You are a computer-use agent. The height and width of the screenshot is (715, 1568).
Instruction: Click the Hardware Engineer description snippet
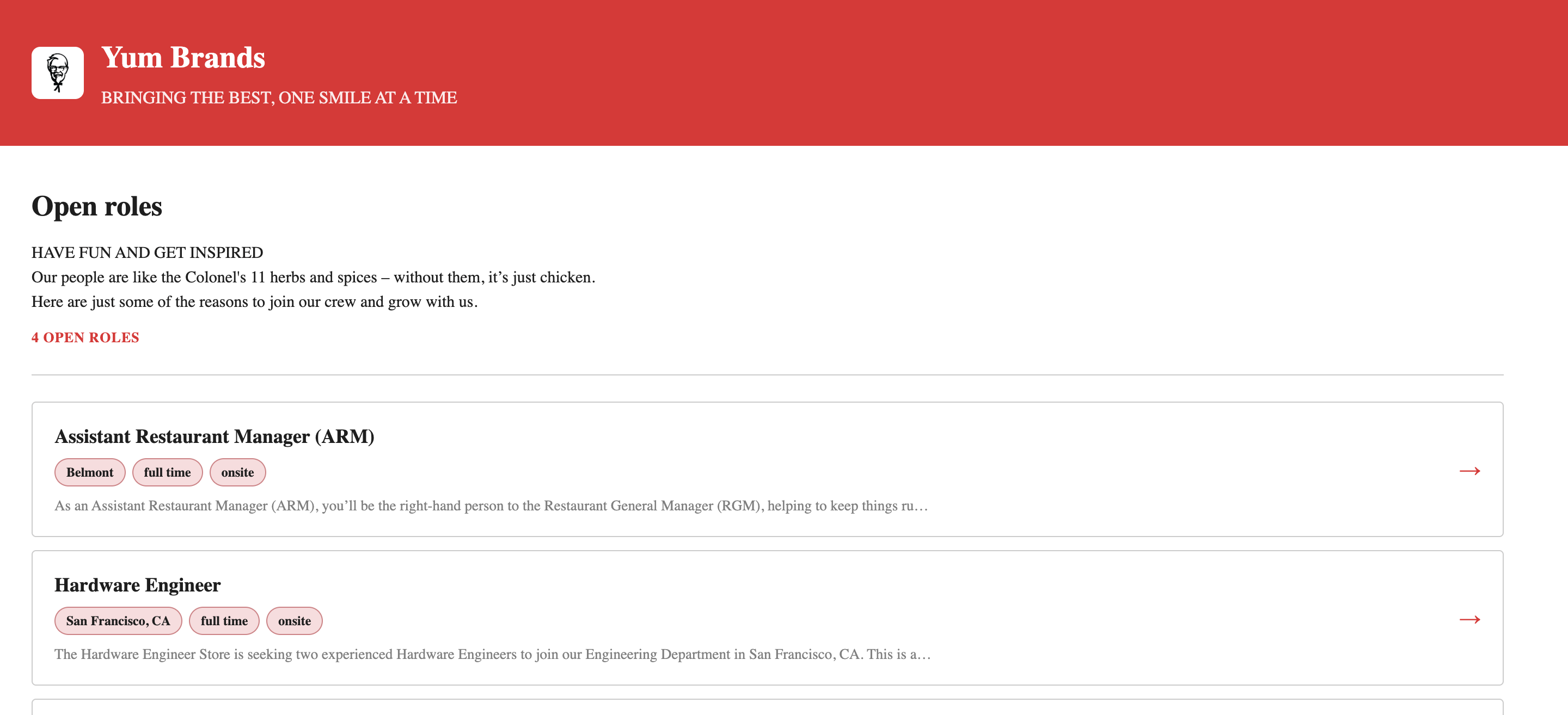[493, 654]
